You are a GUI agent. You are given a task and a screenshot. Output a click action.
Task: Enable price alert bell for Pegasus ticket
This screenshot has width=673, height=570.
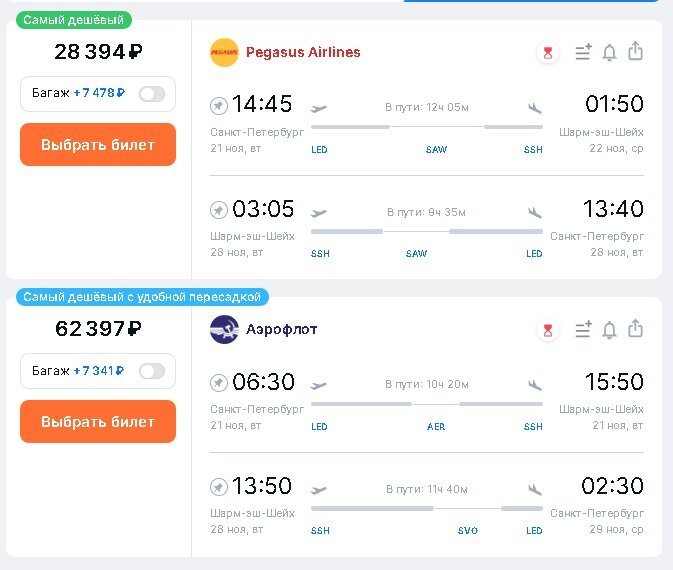point(609,52)
